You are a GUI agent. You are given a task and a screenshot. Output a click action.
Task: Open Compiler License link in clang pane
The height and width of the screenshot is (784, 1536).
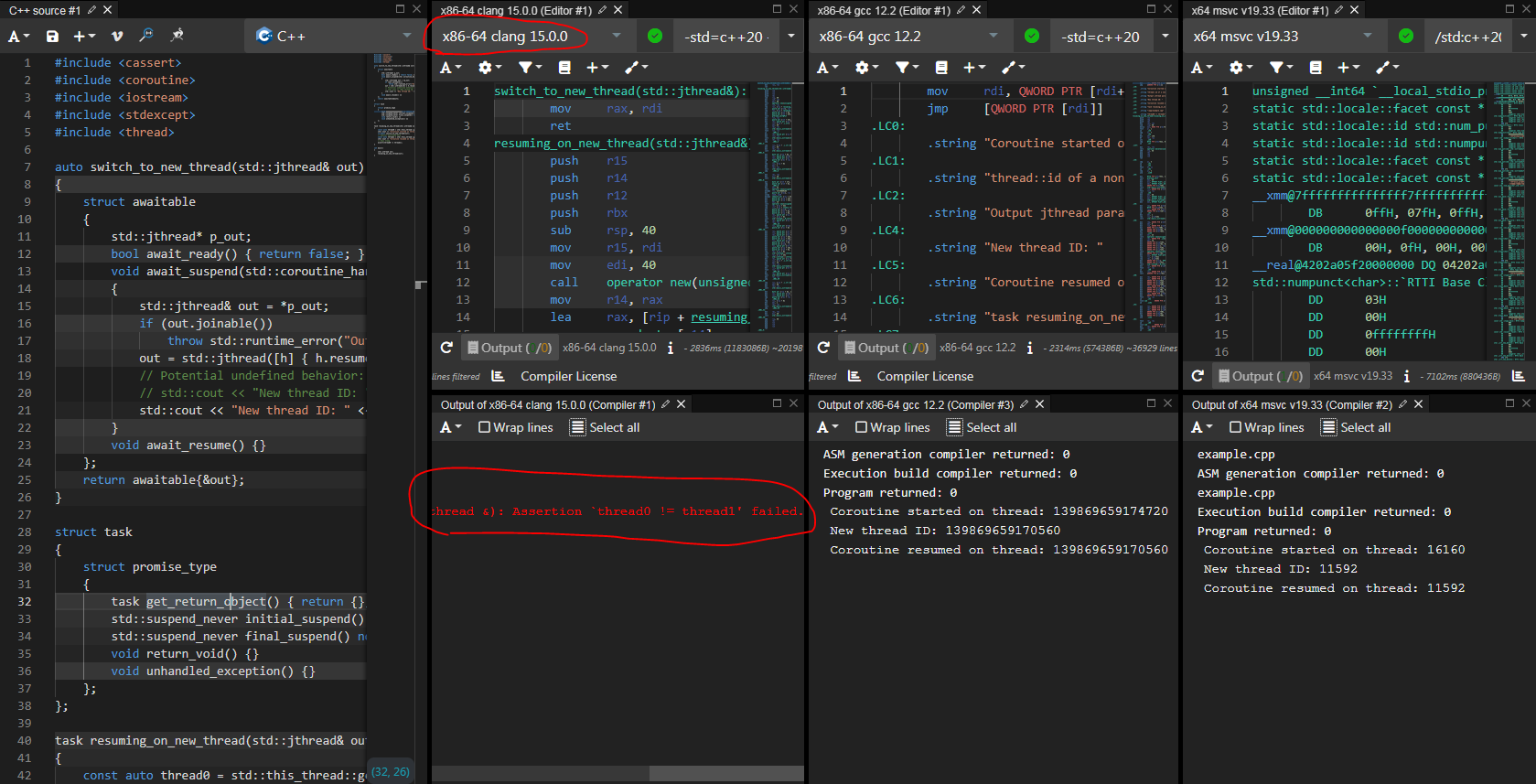[x=569, y=376]
